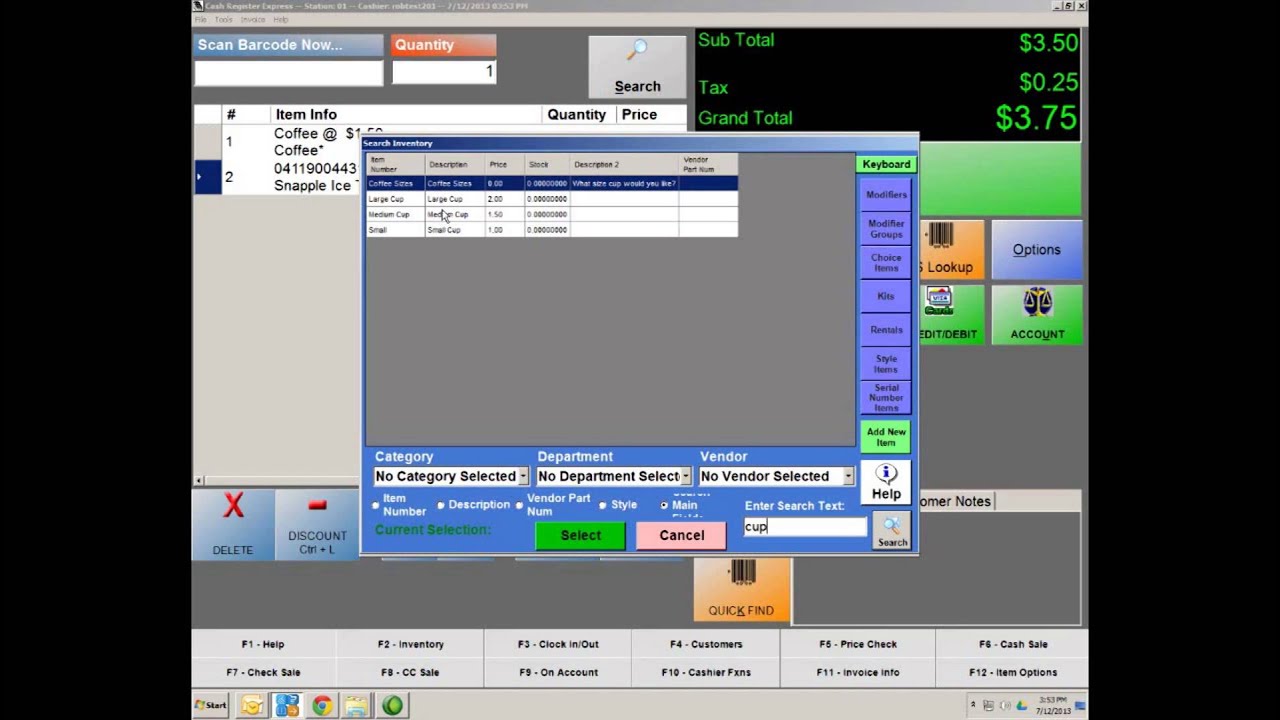1280x720 pixels.
Task: Filter by Choice Items
Action: point(886,263)
